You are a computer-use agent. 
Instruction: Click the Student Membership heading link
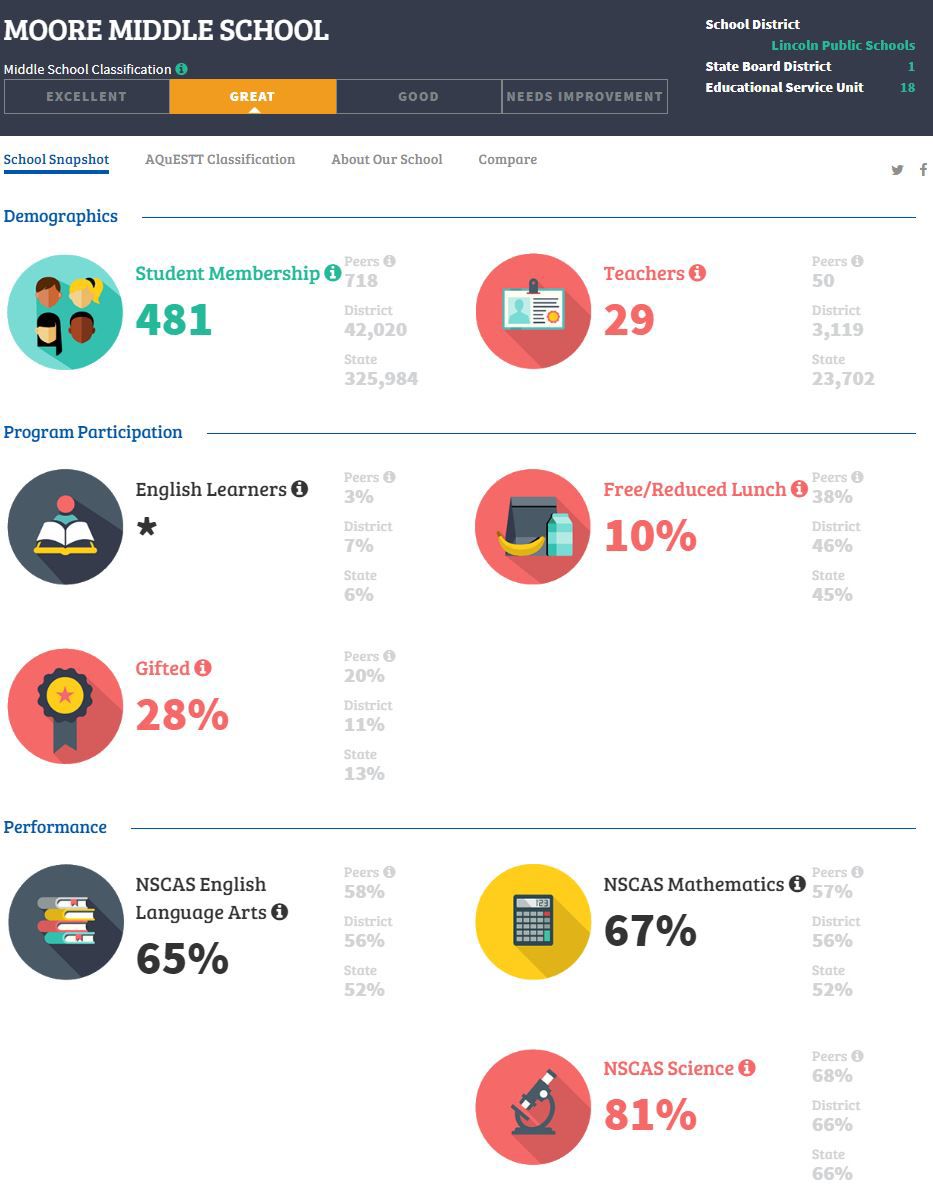click(227, 273)
